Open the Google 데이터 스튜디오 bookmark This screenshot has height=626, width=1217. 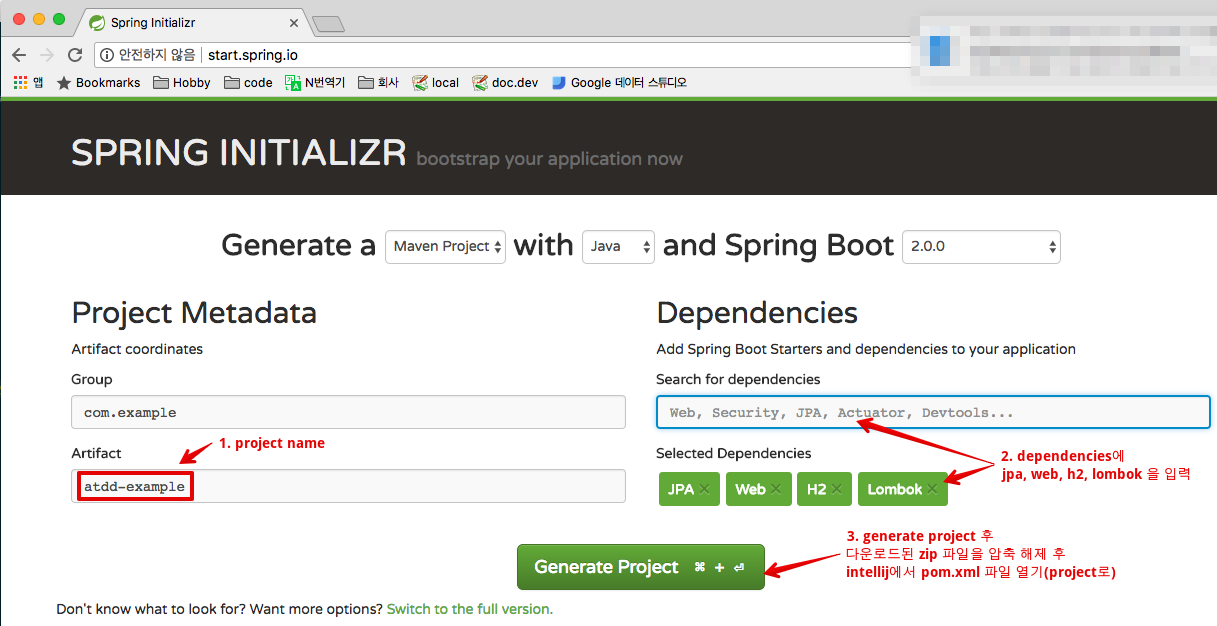coord(619,82)
